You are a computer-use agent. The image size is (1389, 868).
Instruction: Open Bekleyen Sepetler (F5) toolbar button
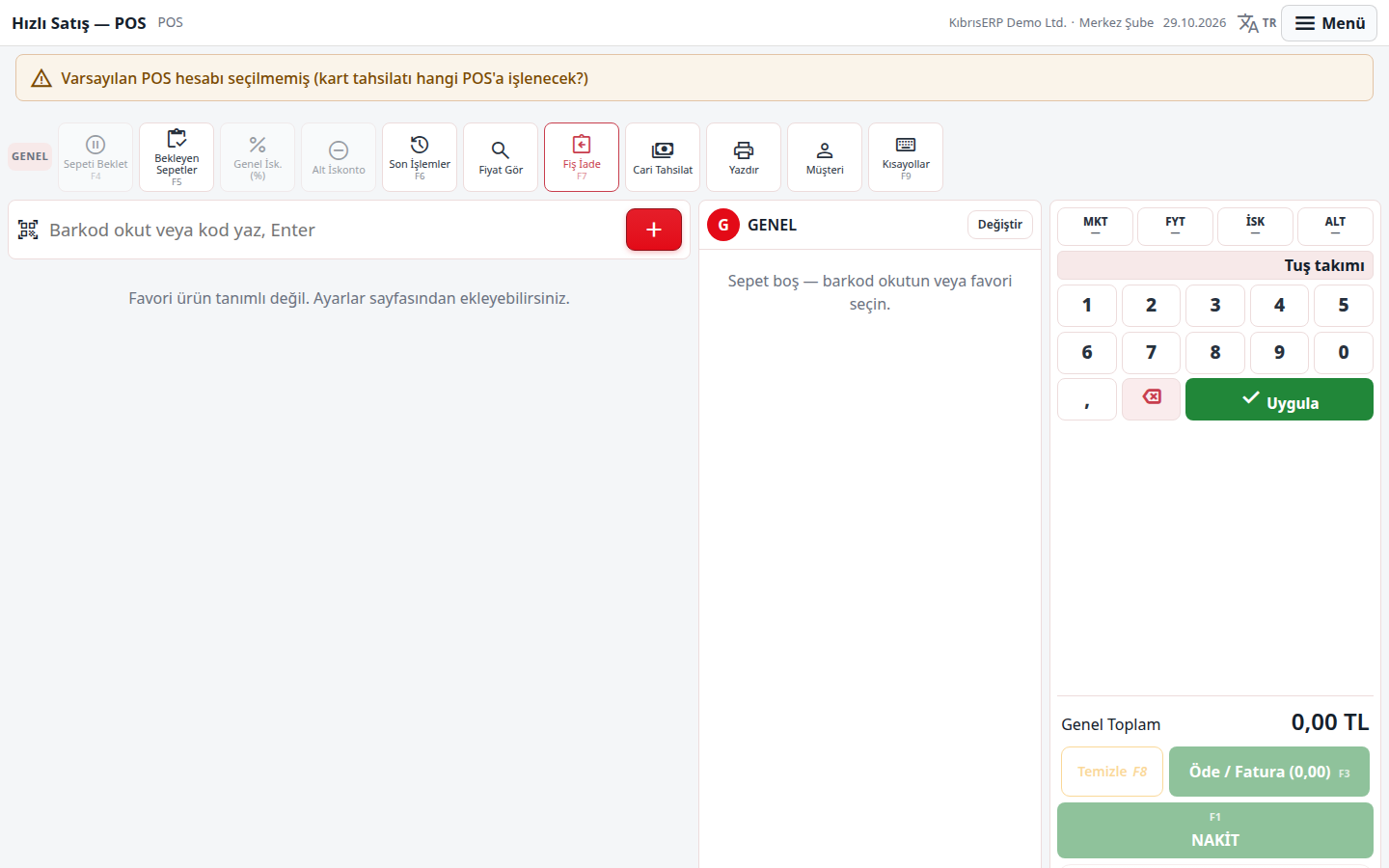177,157
